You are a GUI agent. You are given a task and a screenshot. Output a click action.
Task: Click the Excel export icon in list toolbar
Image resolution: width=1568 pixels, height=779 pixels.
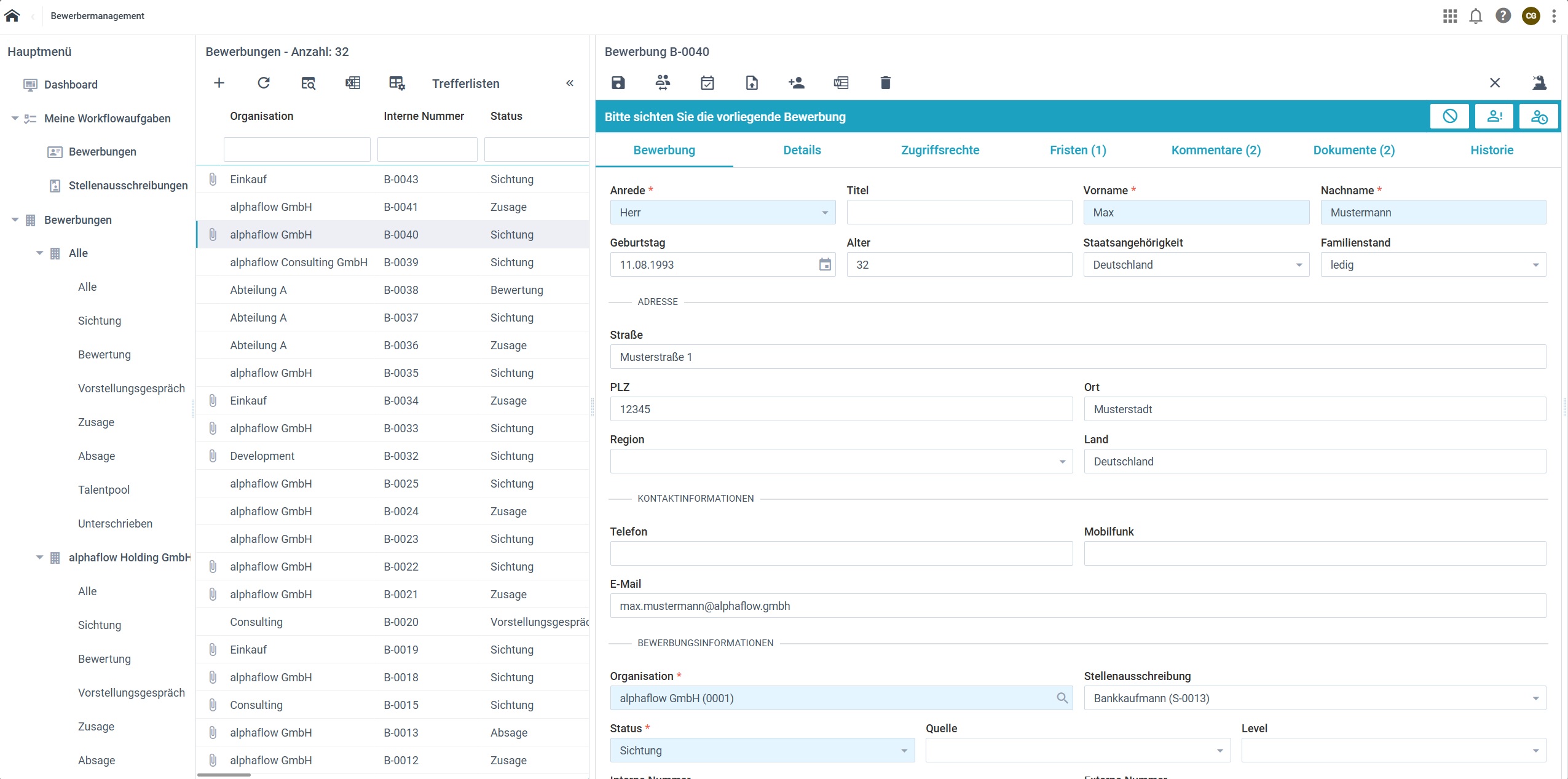(x=353, y=83)
